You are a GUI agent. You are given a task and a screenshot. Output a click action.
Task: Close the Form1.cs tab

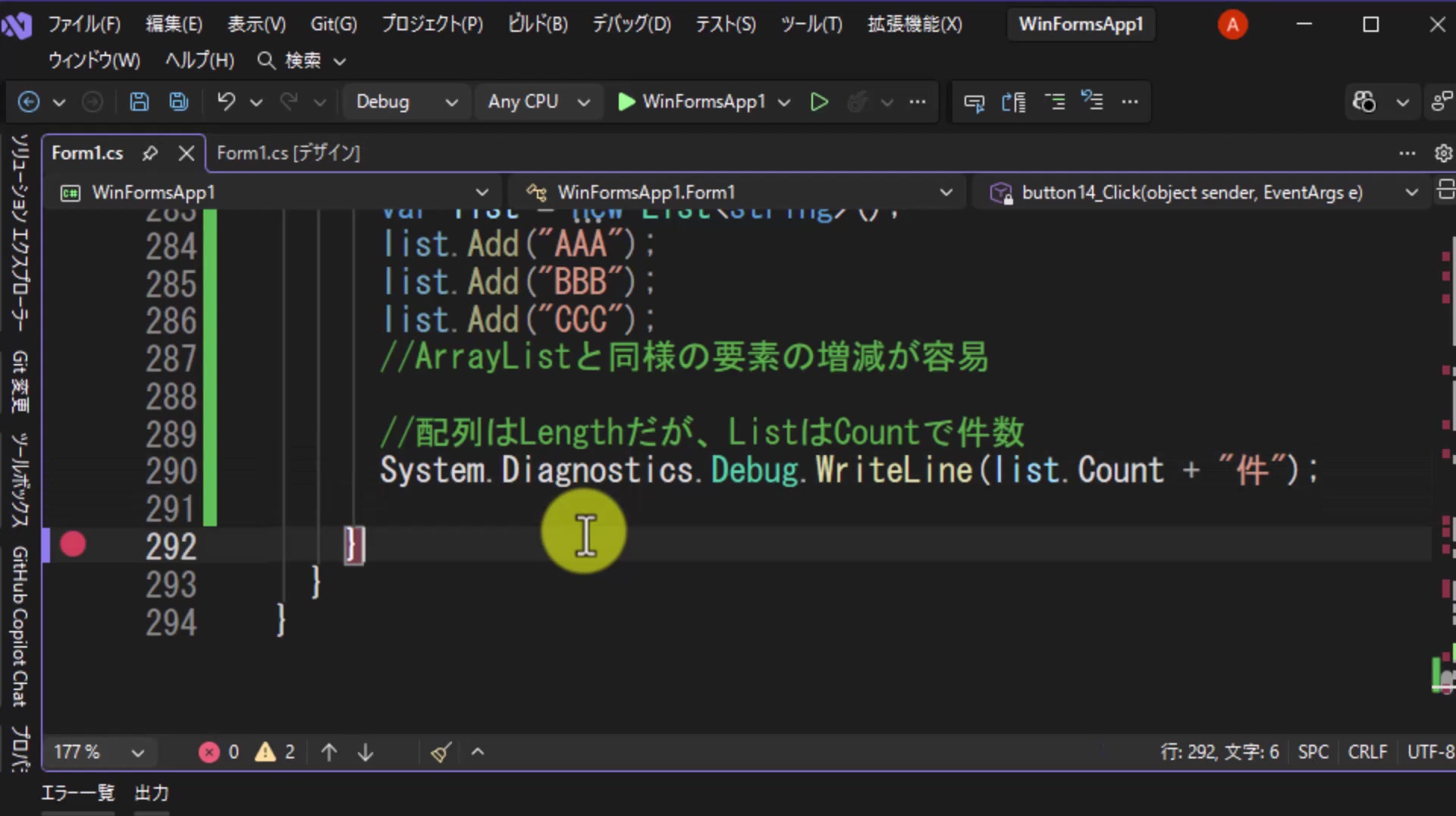[x=186, y=153]
